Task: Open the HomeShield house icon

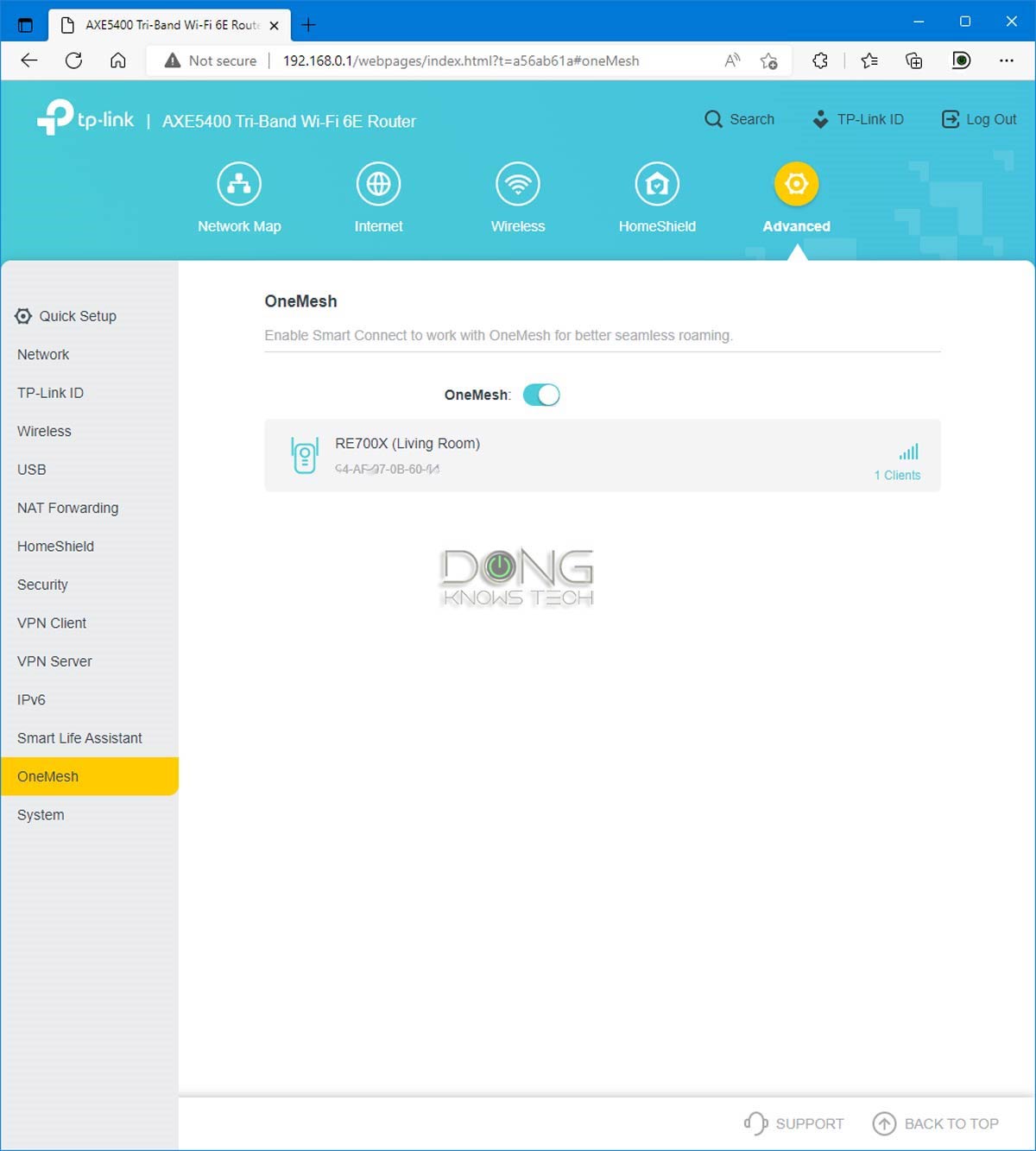Action: coord(657,184)
